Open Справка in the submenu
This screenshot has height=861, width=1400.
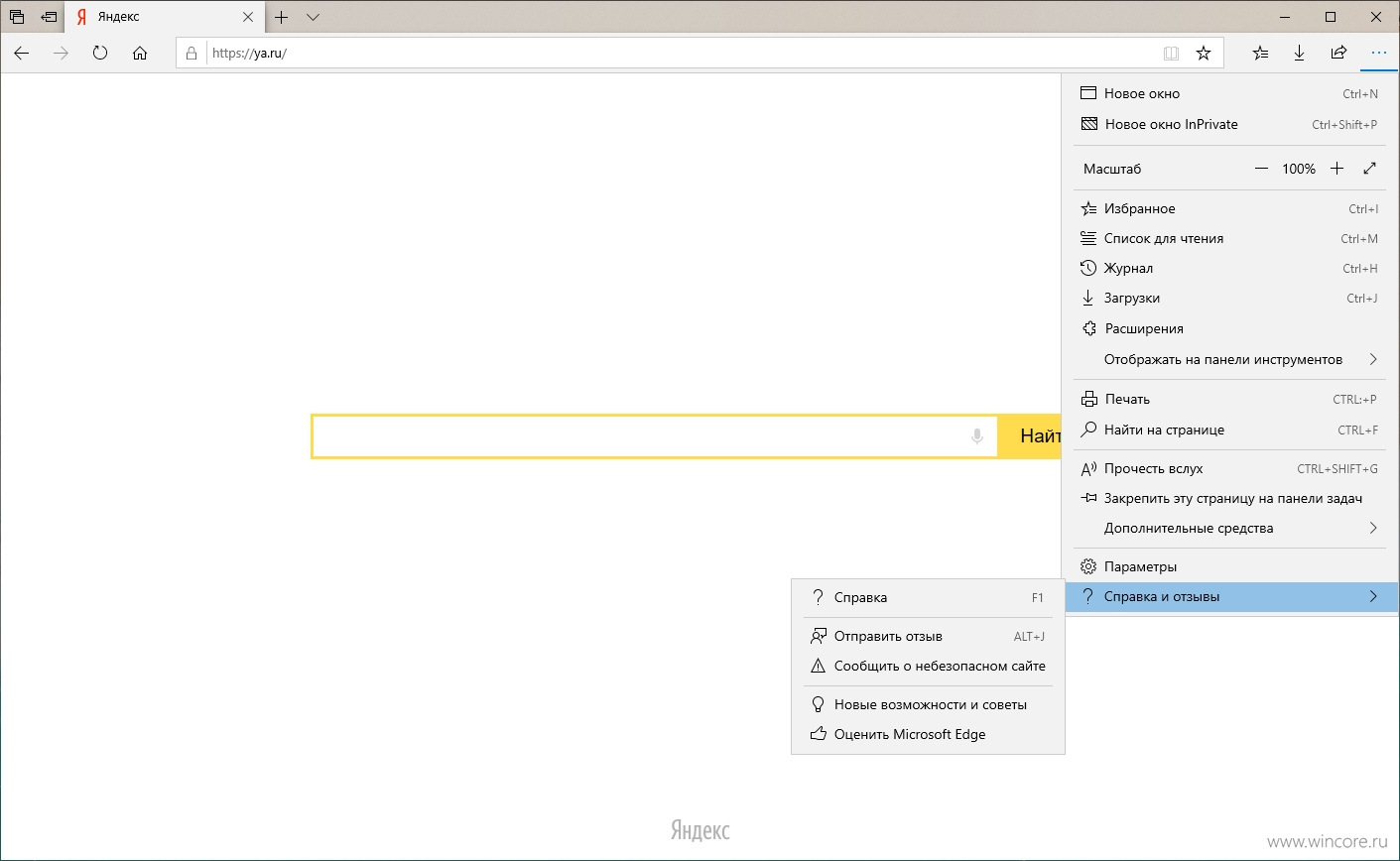pyautogui.click(x=928, y=597)
